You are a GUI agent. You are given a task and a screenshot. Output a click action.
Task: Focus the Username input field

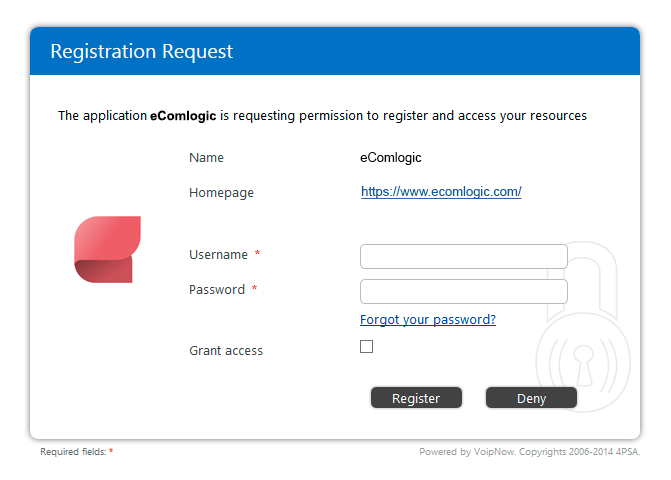[464, 257]
